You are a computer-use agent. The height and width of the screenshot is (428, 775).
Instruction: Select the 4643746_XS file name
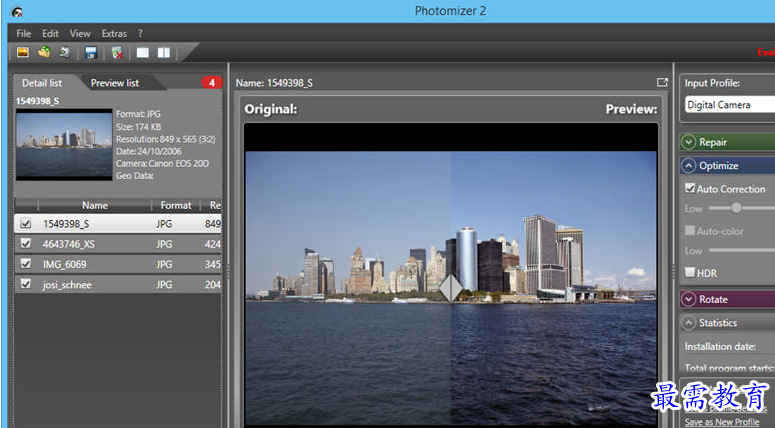69,244
